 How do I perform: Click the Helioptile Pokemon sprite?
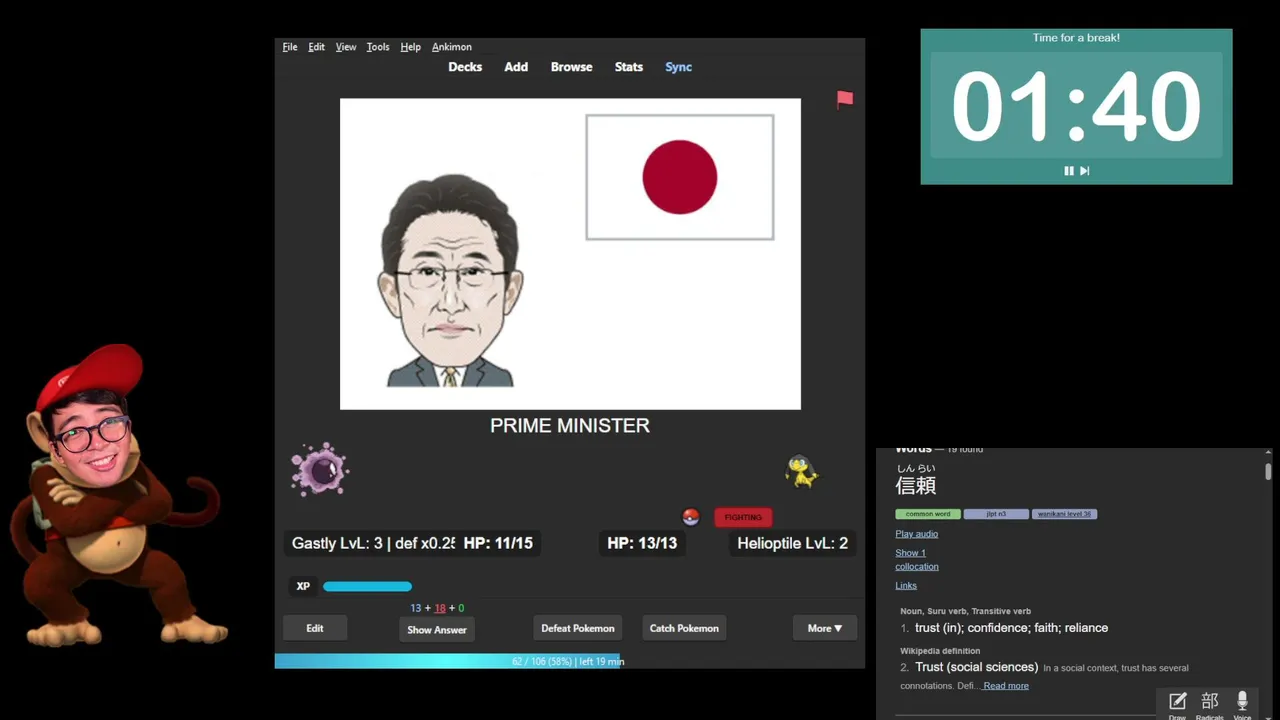[x=802, y=471]
